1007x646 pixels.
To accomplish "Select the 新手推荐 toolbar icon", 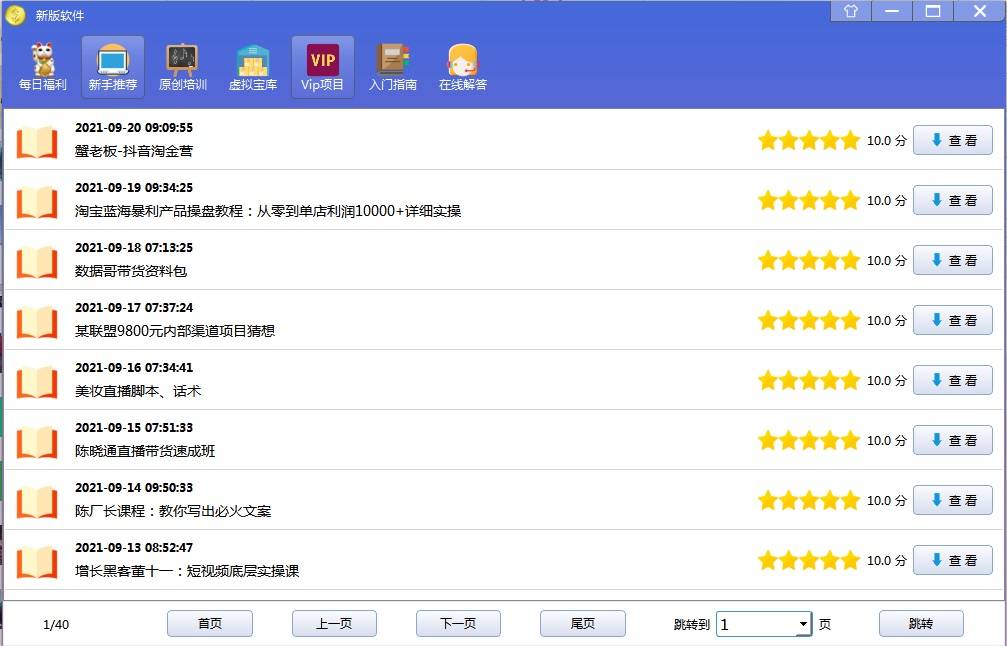I will tap(111, 66).
